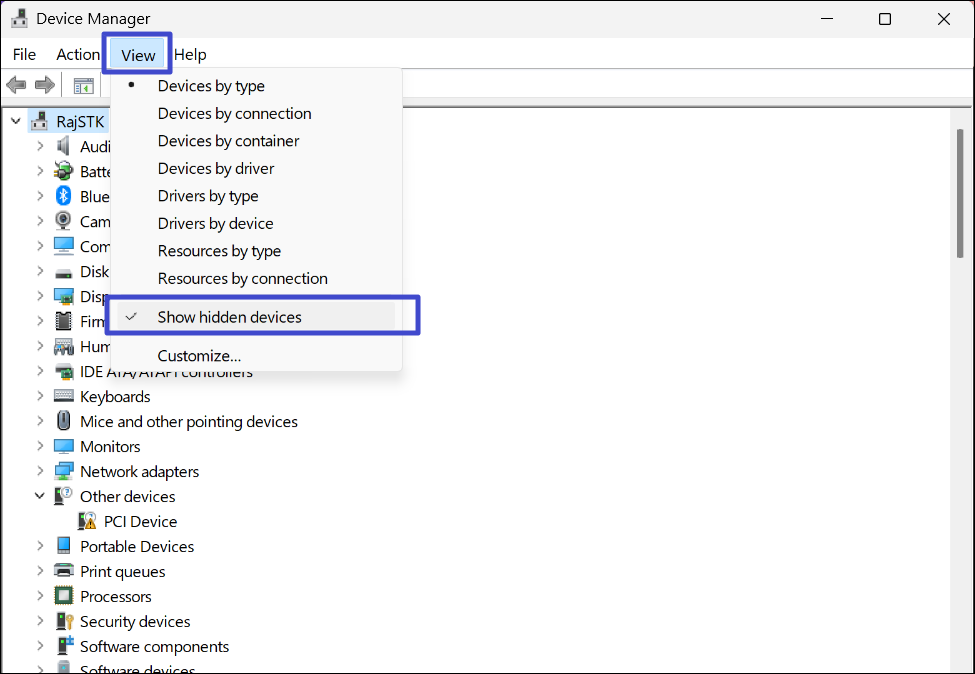Click the Bluetooth category icon
Viewport: 975px width, 674px height.
63,196
